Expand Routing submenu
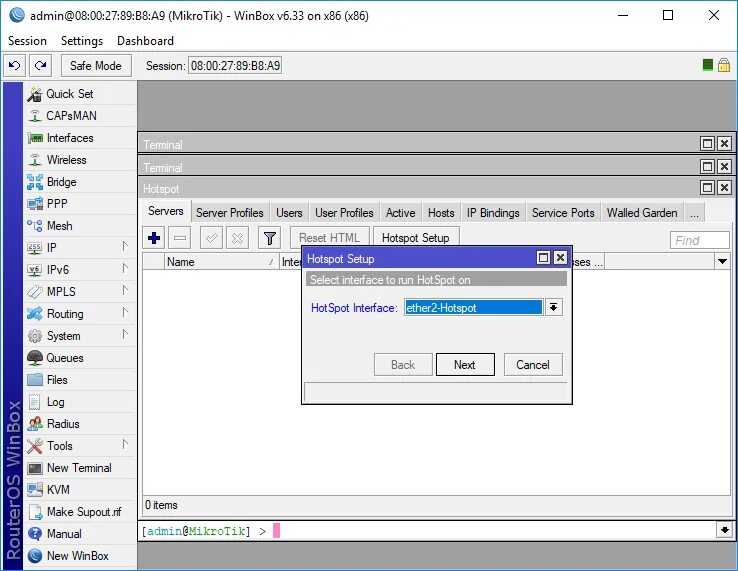Screen dimensions: 738x571 125,313
